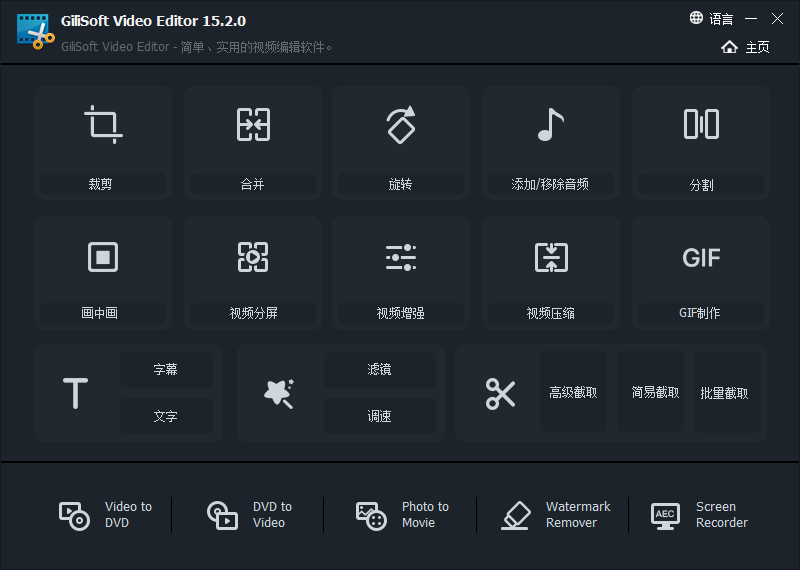The image size is (800, 570).
Task: Open the 画中画 picture-in-picture icon
Action: tap(103, 257)
